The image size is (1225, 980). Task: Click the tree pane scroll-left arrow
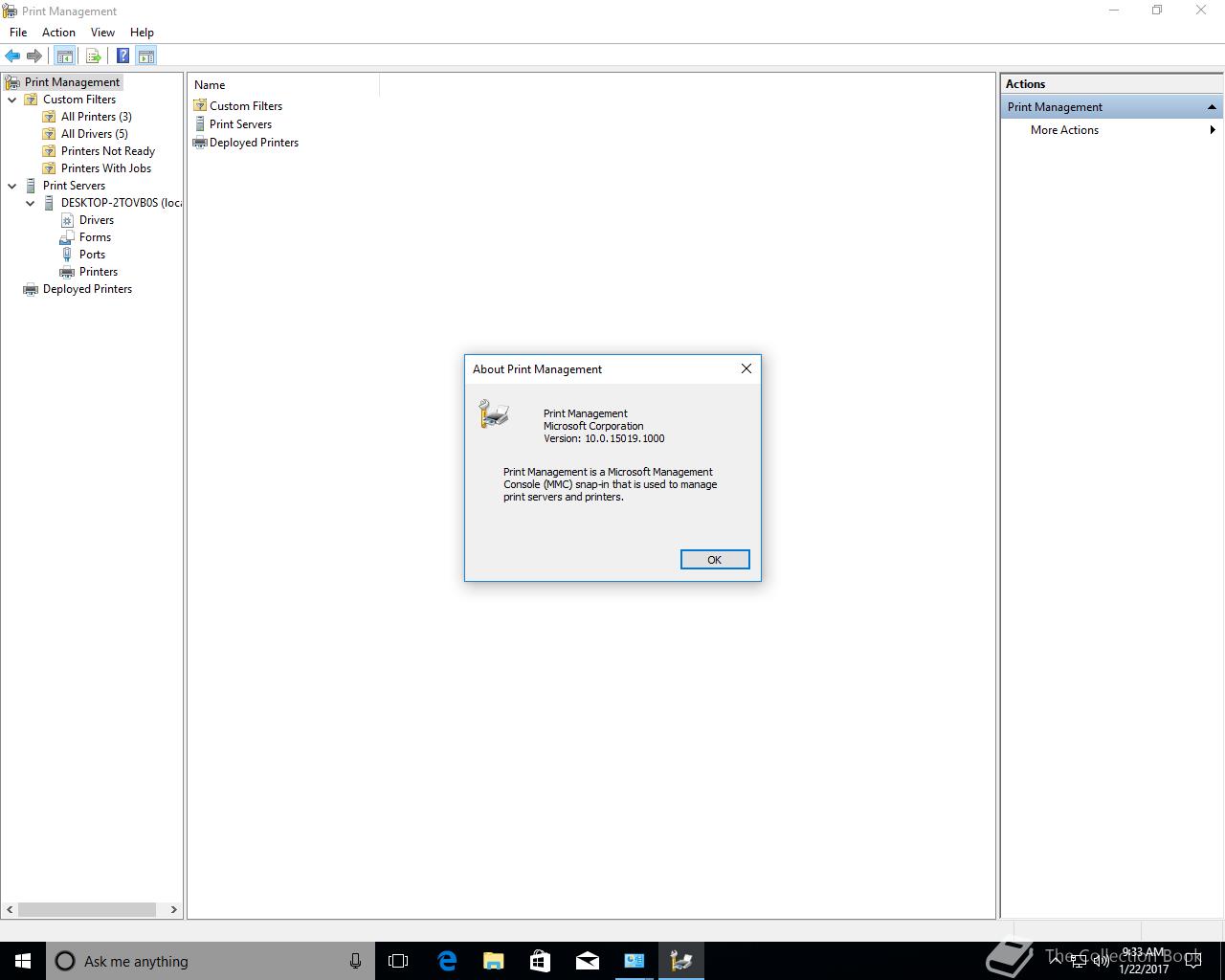[11, 909]
